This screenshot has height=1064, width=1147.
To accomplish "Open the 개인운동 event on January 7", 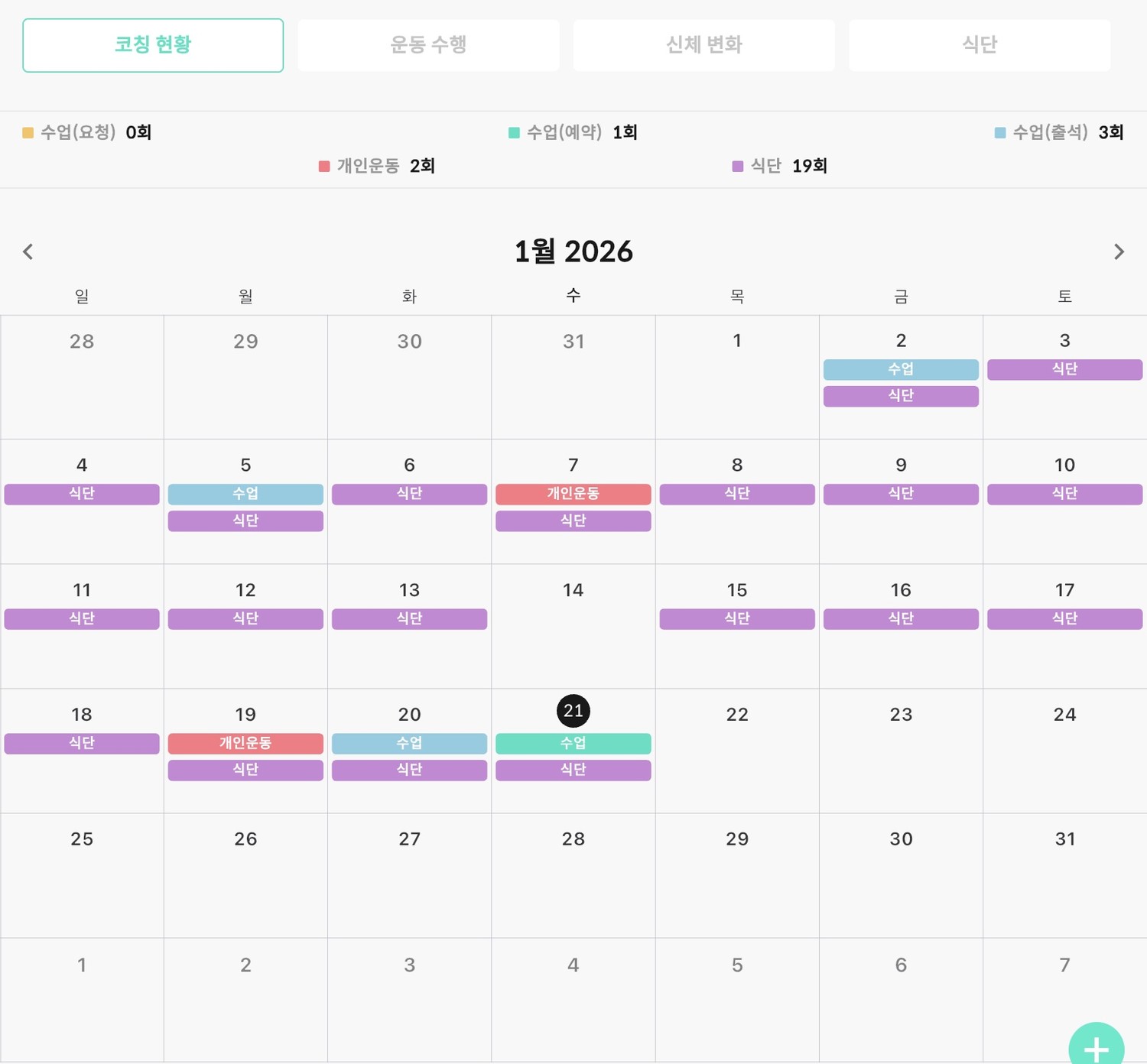I will tap(573, 494).
